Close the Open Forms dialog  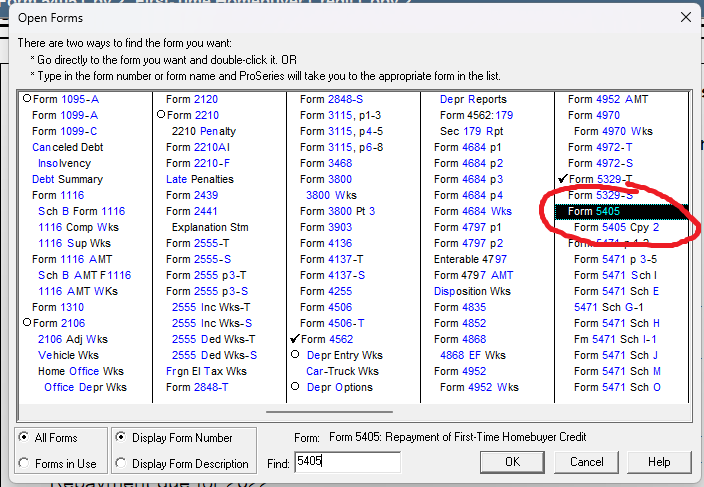[x=686, y=17]
